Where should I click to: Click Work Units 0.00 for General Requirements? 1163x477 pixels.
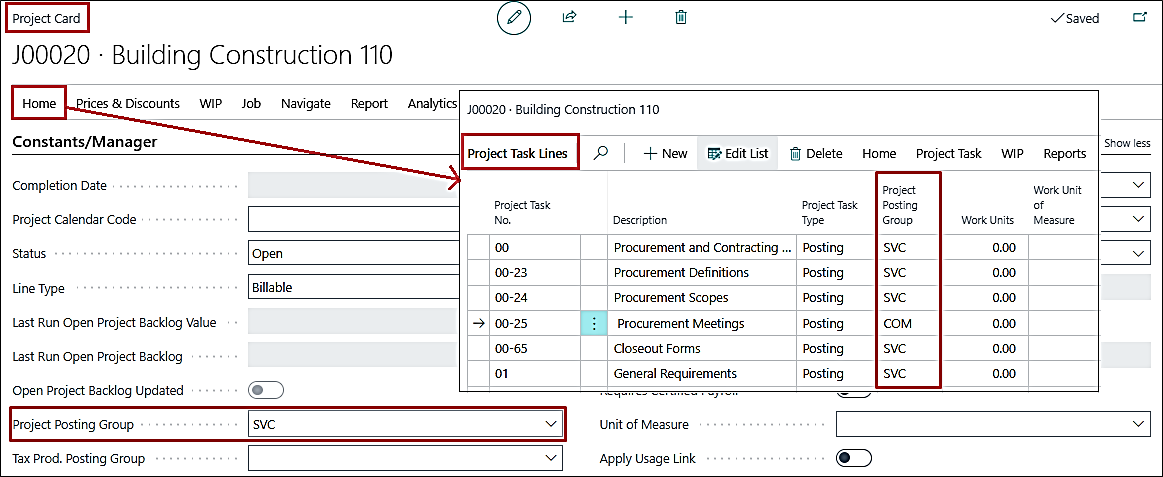point(984,373)
